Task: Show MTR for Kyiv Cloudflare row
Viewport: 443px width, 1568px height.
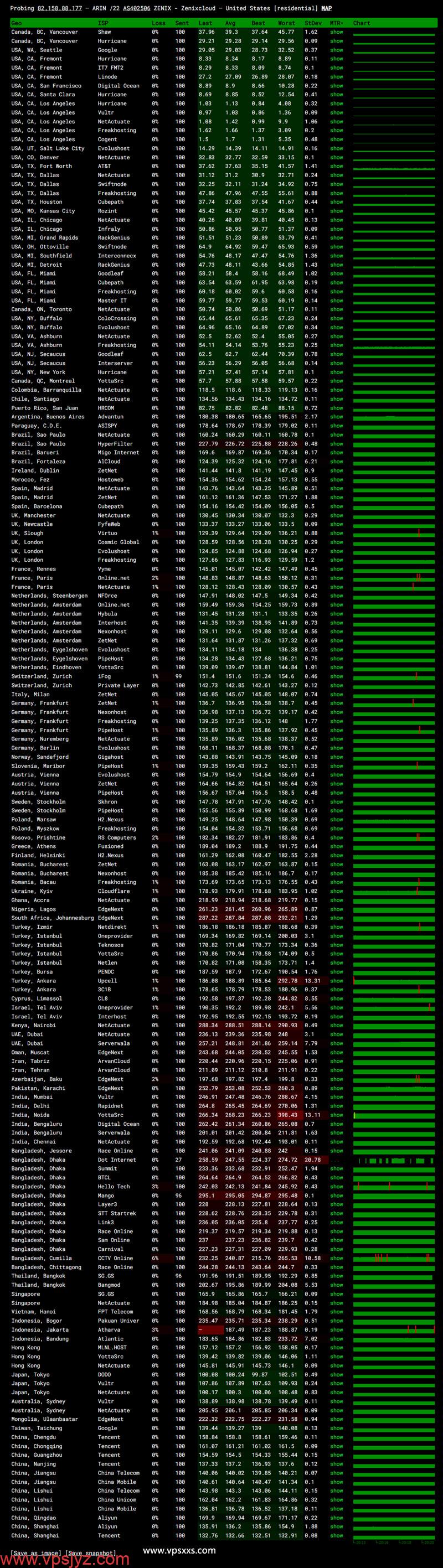Action: tap(336, 891)
